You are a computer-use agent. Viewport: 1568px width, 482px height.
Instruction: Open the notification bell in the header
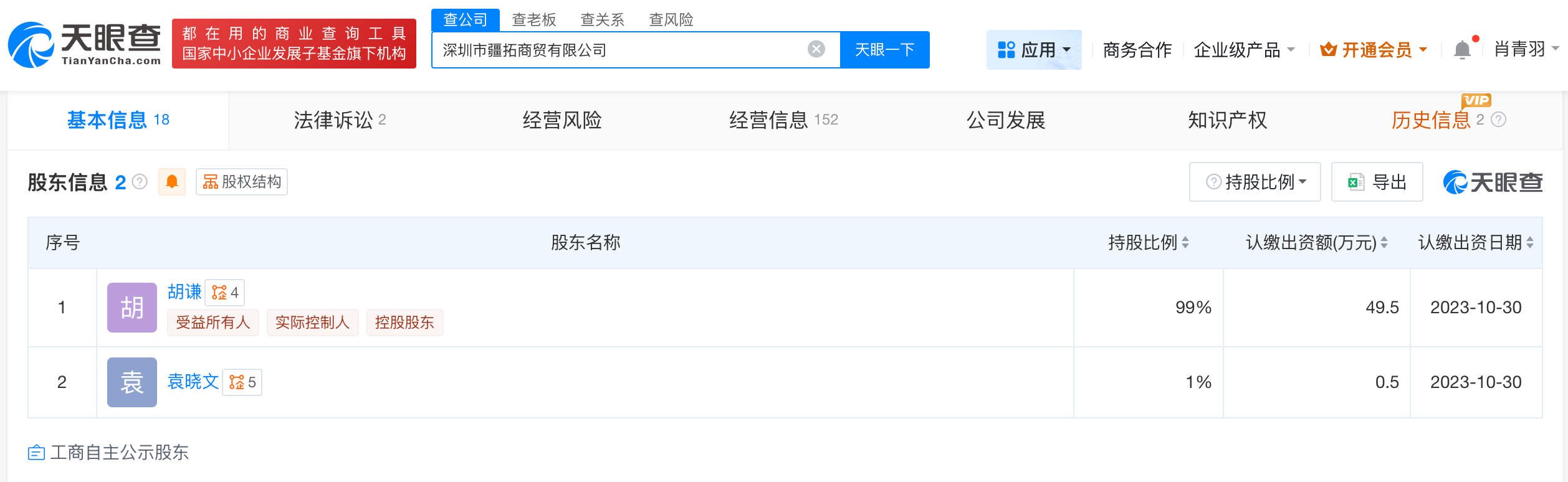coord(1462,49)
